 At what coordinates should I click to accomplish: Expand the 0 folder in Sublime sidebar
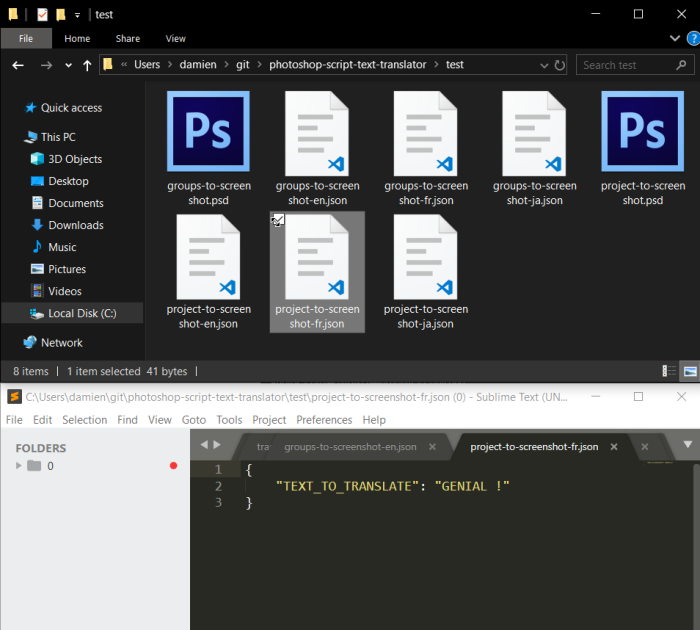pos(18,466)
